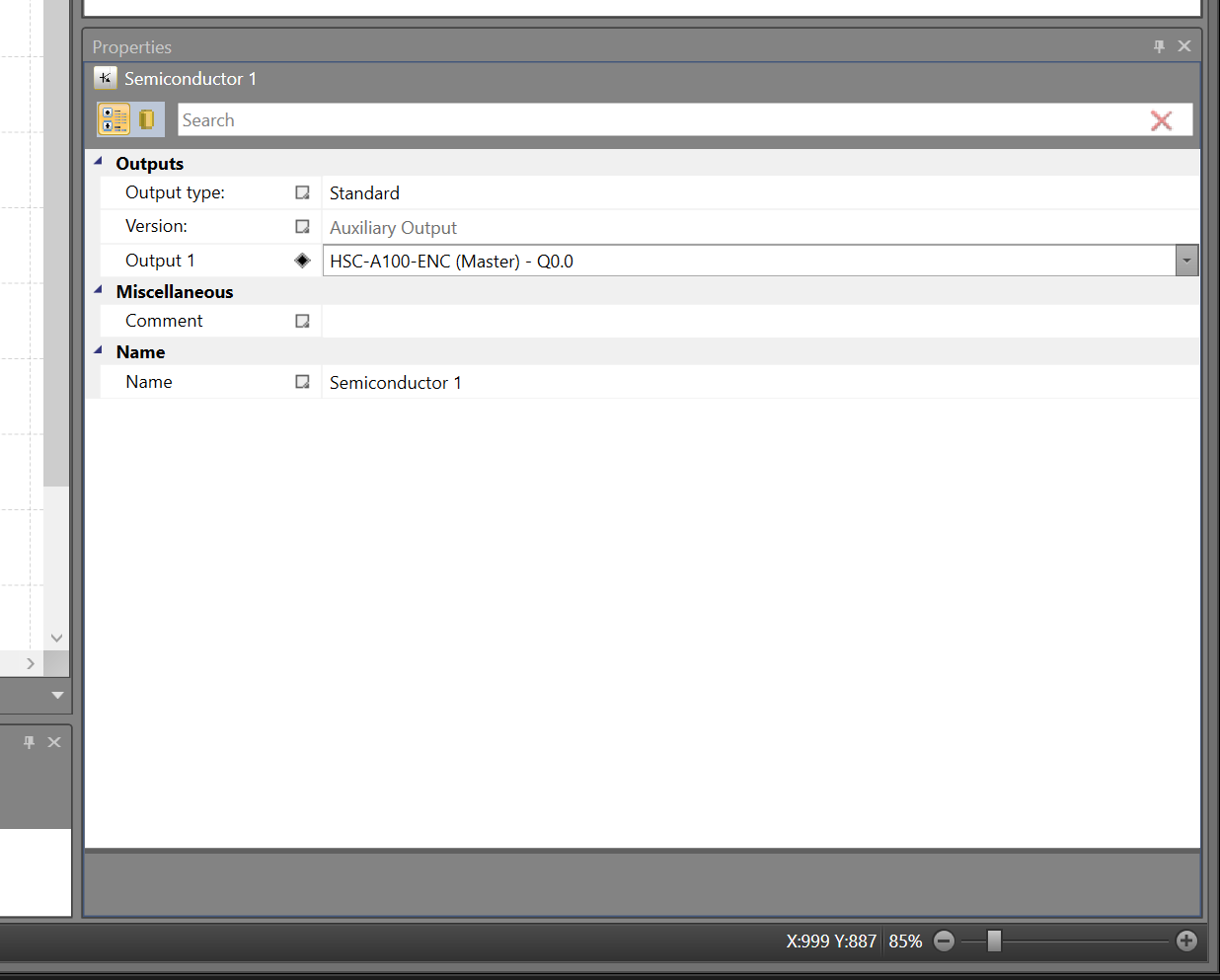Viewport: 1220px width, 980px height.
Task: Click the Comment property marker square
Action: (302, 321)
